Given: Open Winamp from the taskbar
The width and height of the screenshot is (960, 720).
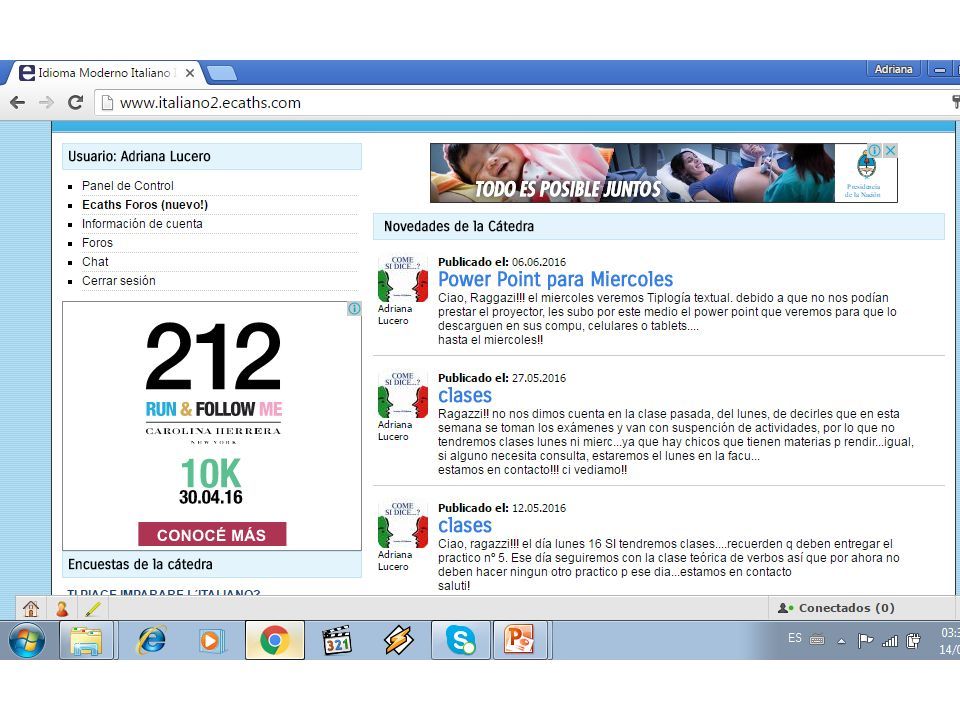Looking at the screenshot, I should pos(399,640).
